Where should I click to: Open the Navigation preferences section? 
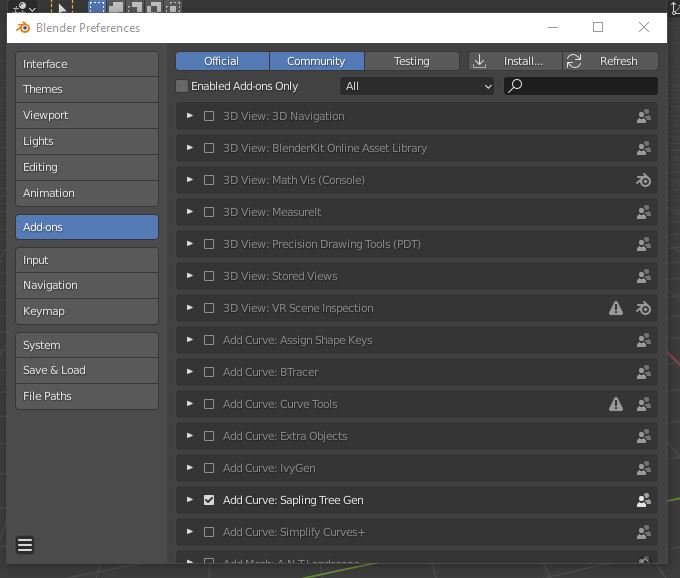tap(87, 285)
